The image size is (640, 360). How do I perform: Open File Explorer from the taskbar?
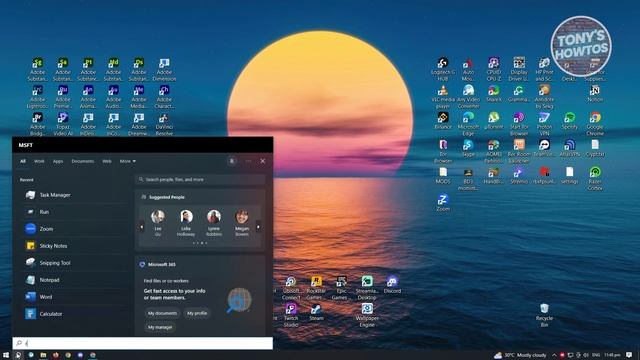(43, 355)
